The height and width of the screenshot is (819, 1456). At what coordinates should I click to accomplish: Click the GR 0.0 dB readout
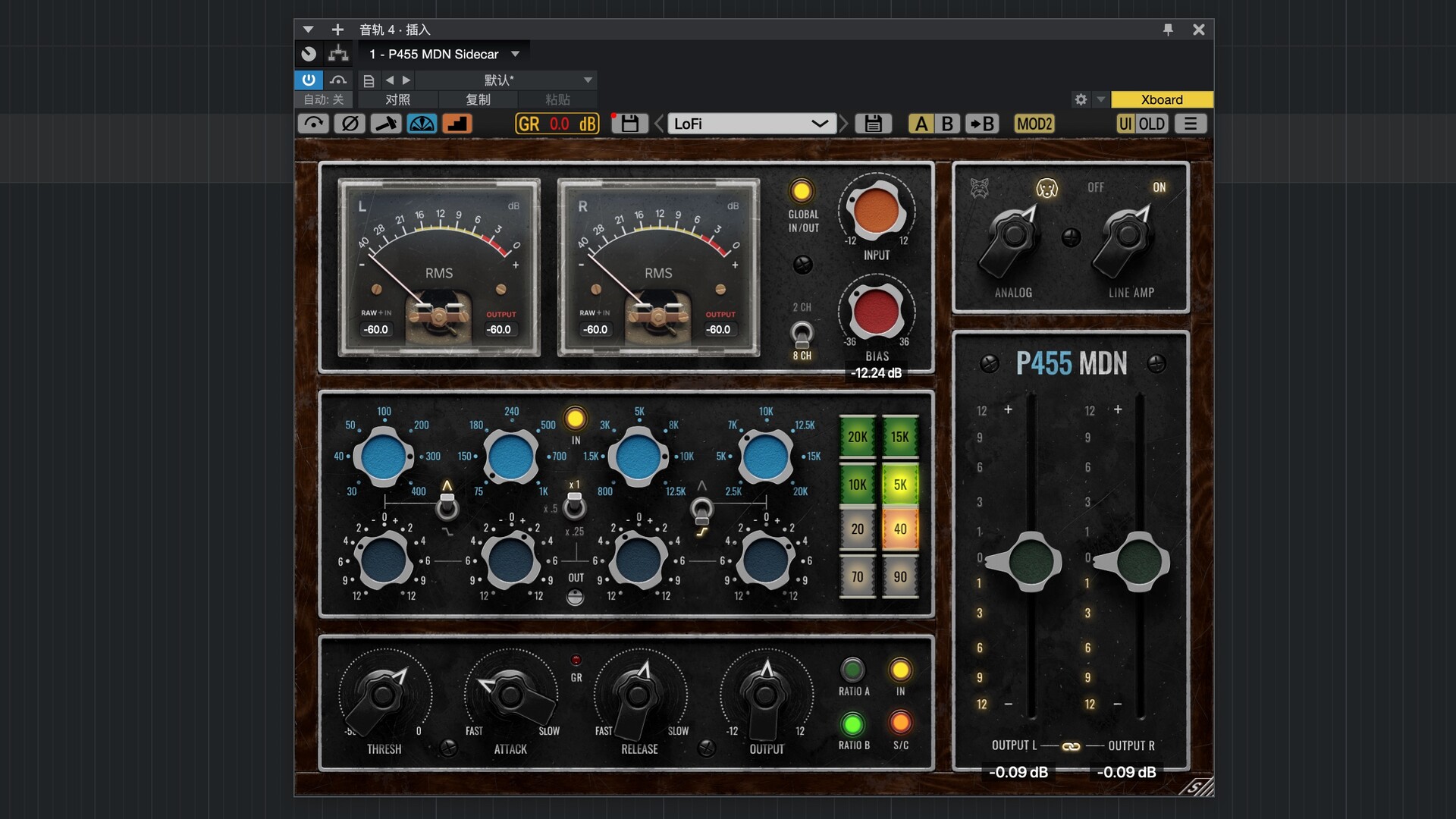(557, 124)
